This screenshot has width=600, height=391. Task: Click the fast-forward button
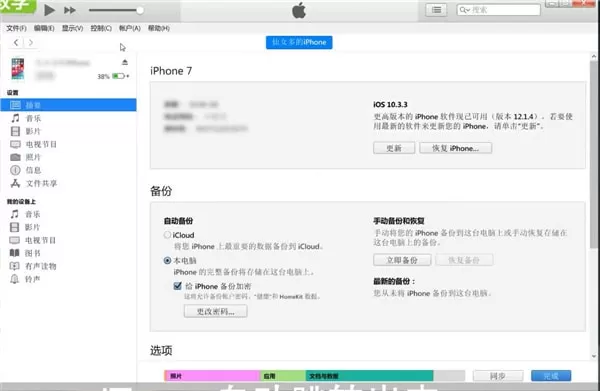[x=69, y=10]
